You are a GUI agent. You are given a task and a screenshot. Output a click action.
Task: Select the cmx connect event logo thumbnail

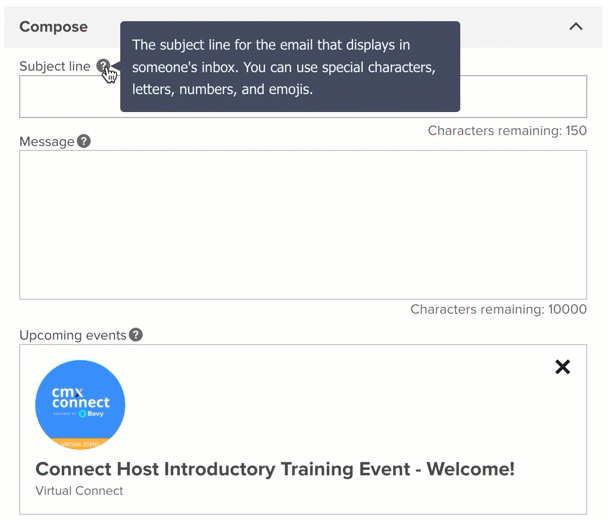pos(80,405)
